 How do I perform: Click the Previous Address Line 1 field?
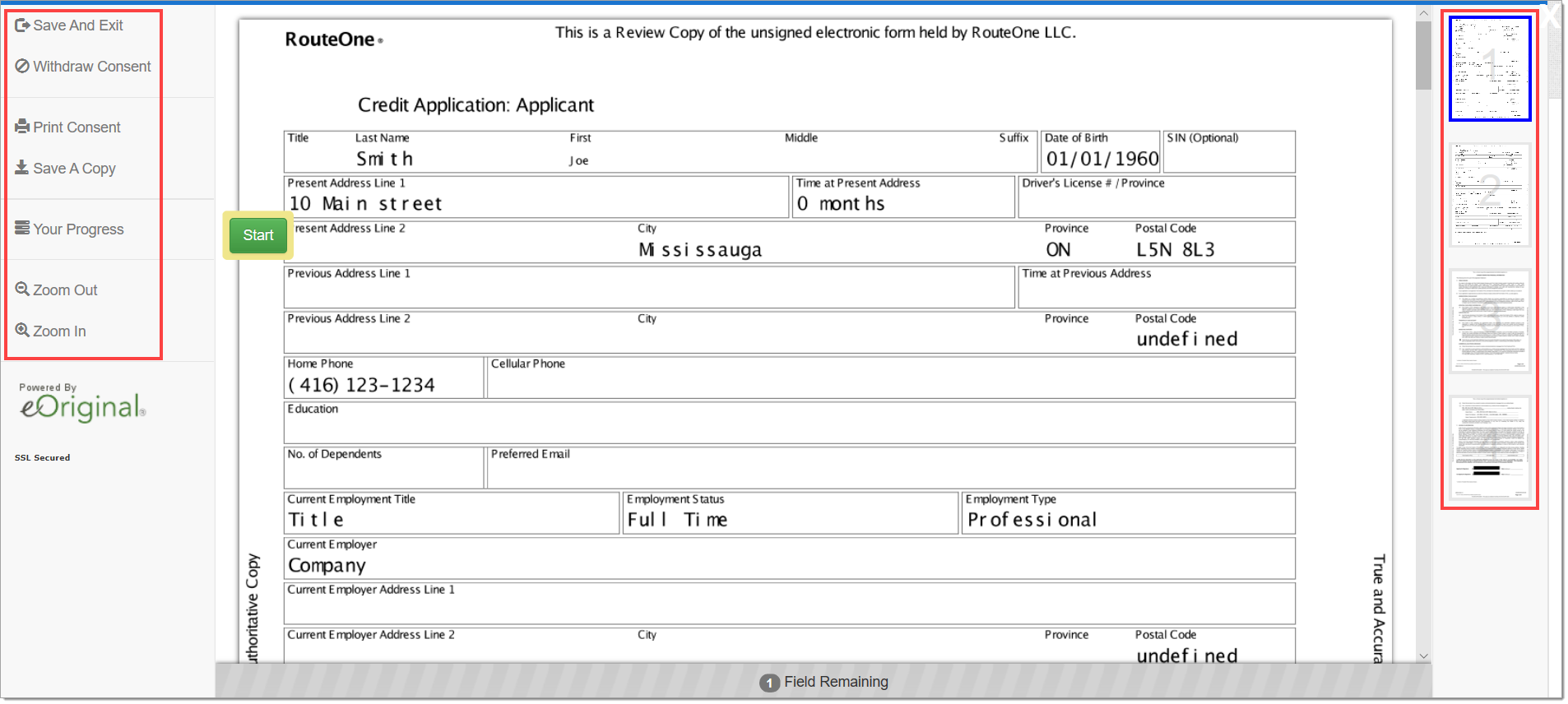(649, 287)
